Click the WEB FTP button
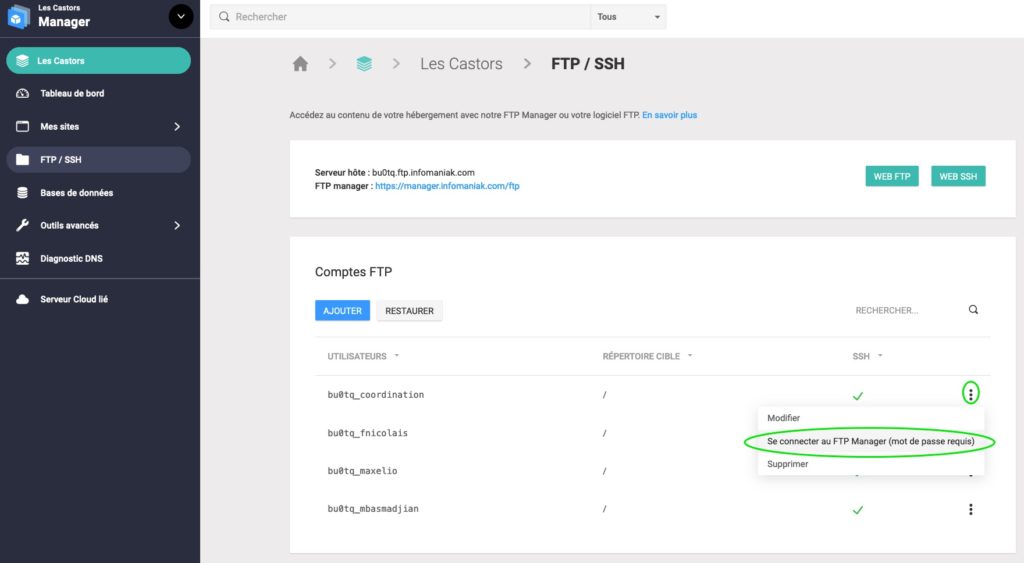This screenshot has width=1024, height=563. (891, 176)
